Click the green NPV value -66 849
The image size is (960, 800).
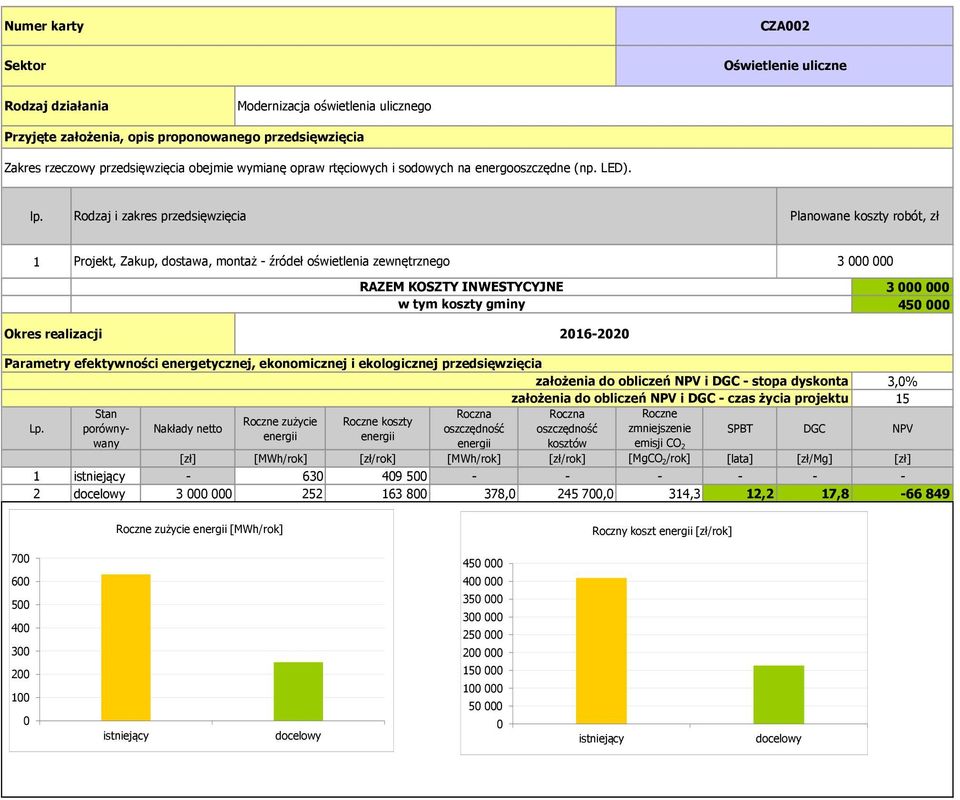point(902,494)
